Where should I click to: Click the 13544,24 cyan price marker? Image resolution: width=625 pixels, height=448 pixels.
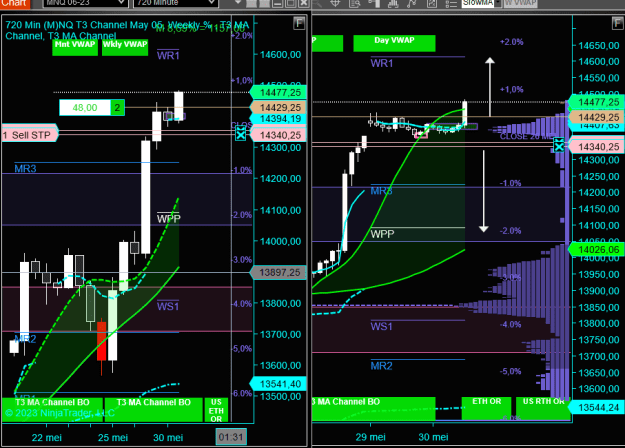coord(596,407)
